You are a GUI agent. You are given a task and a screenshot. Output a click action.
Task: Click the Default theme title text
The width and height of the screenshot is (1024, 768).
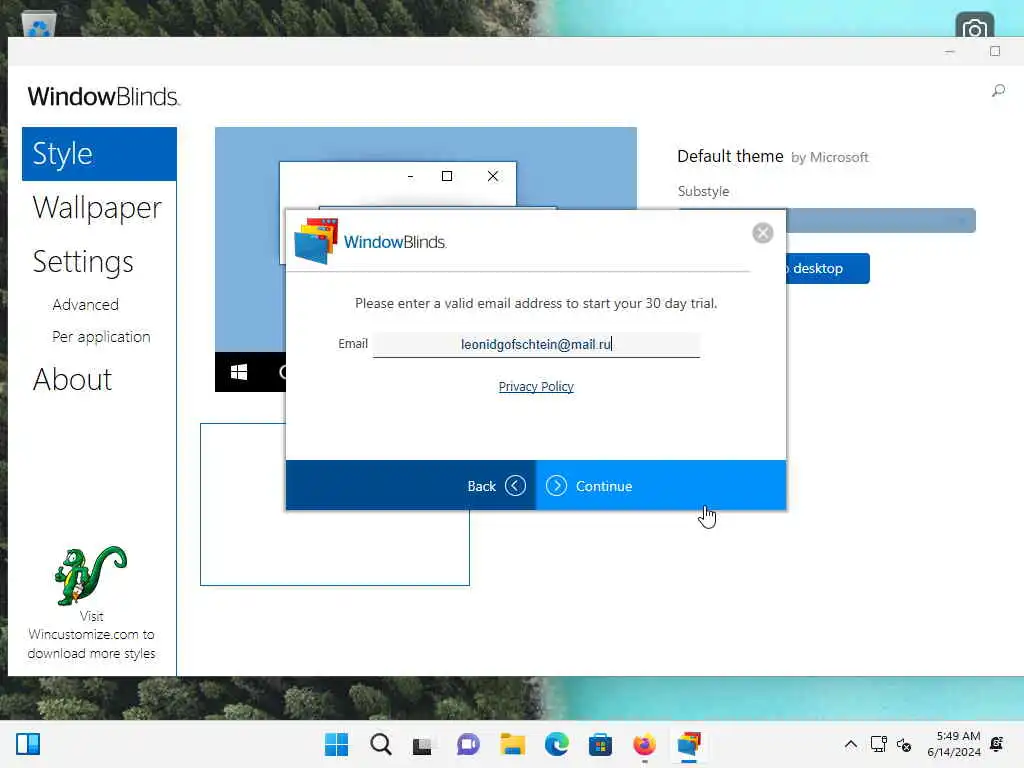click(x=730, y=156)
